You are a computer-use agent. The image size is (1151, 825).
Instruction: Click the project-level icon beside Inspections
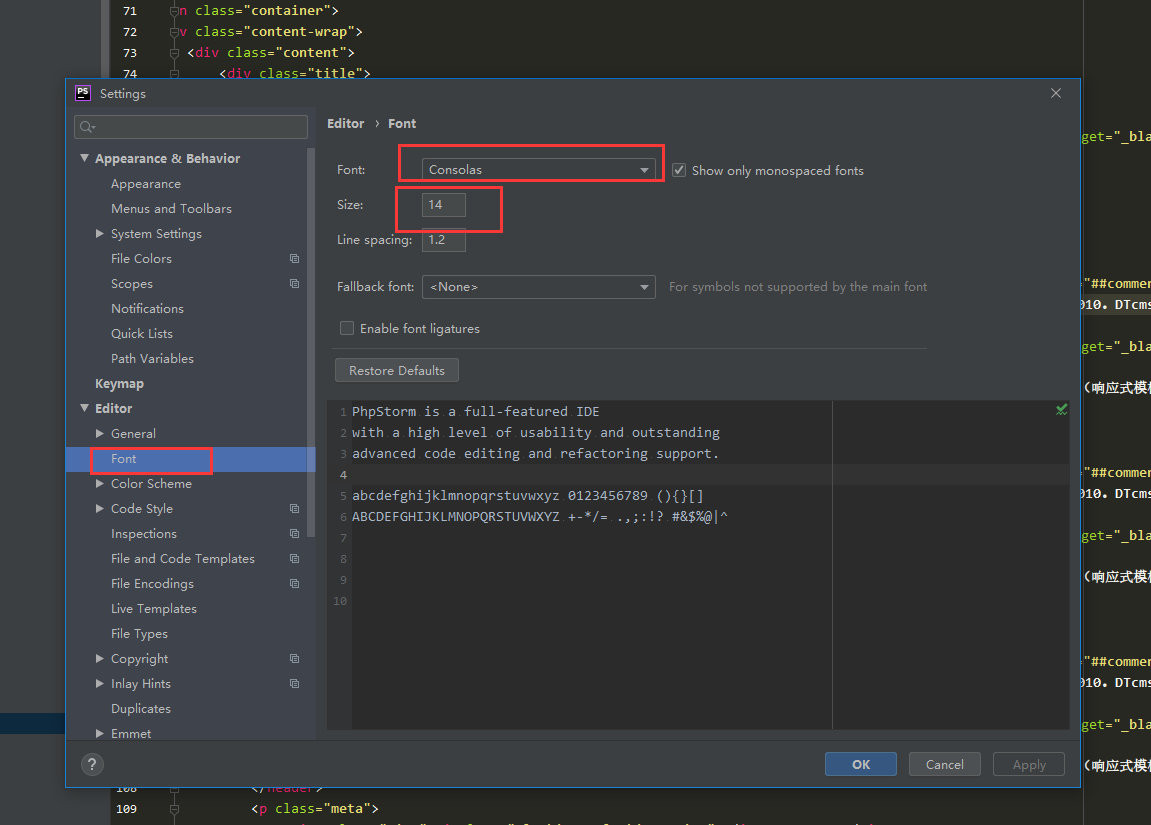tap(294, 534)
